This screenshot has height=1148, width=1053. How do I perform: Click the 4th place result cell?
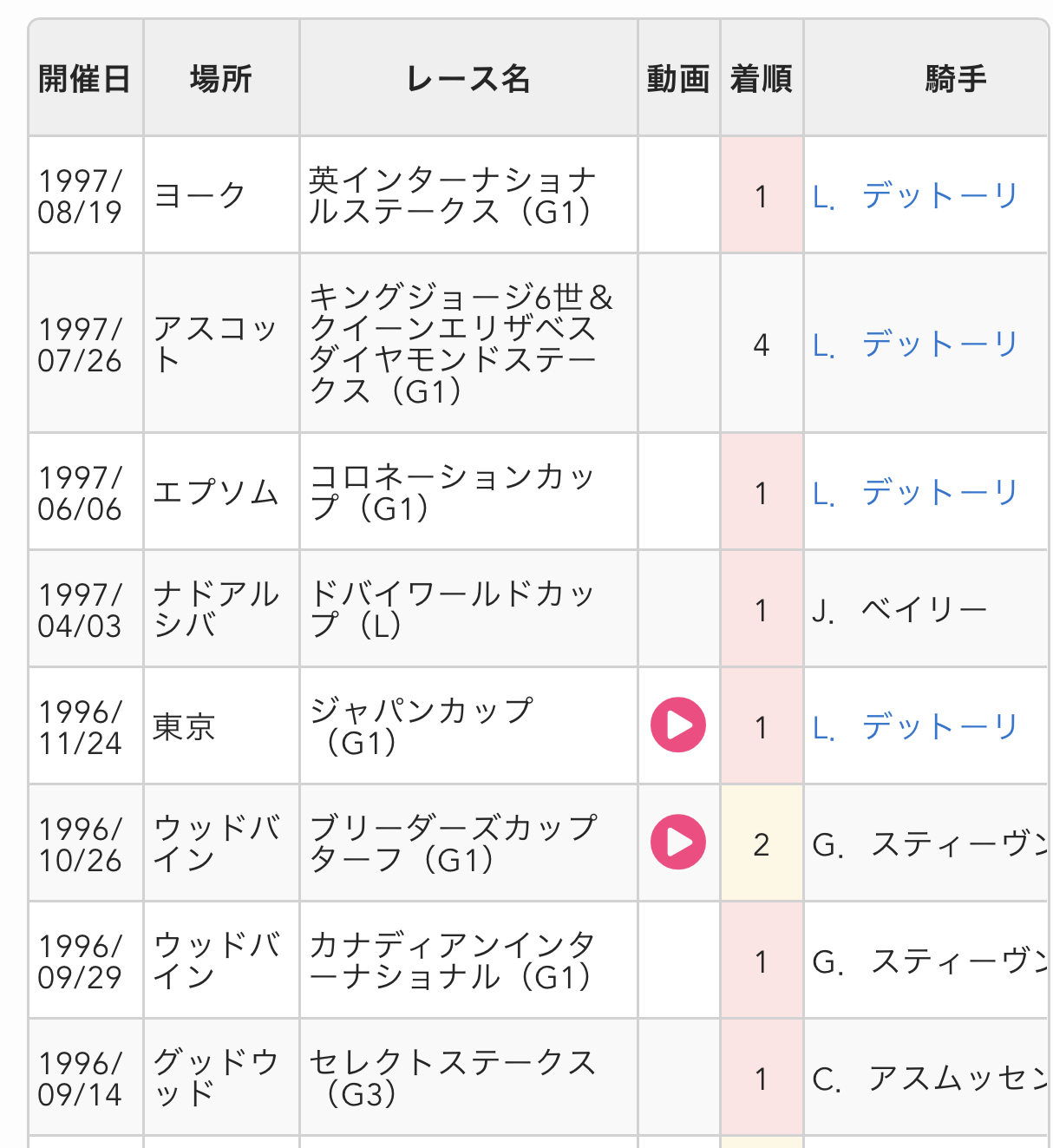coord(762,345)
